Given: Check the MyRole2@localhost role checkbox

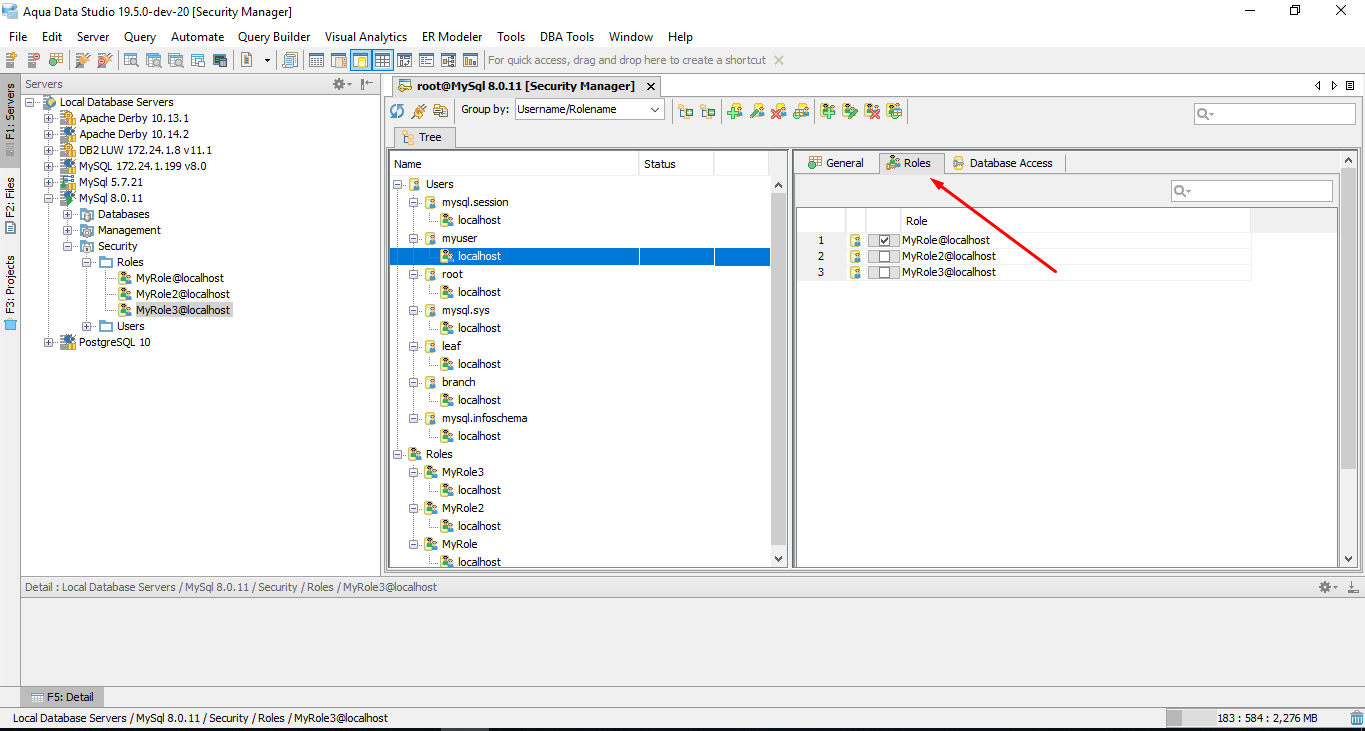Looking at the screenshot, I should click(x=884, y=256).
